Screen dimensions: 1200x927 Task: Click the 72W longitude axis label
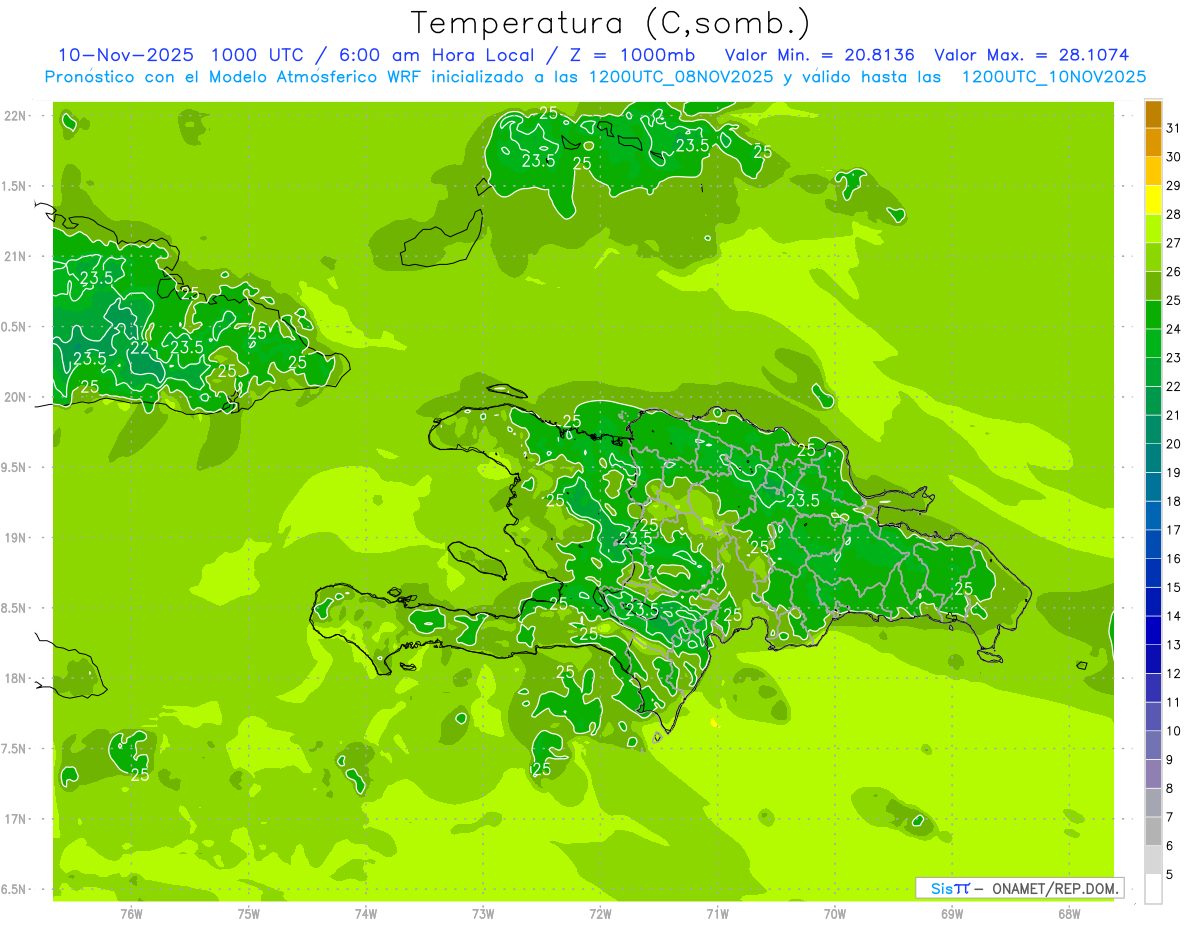600,913
